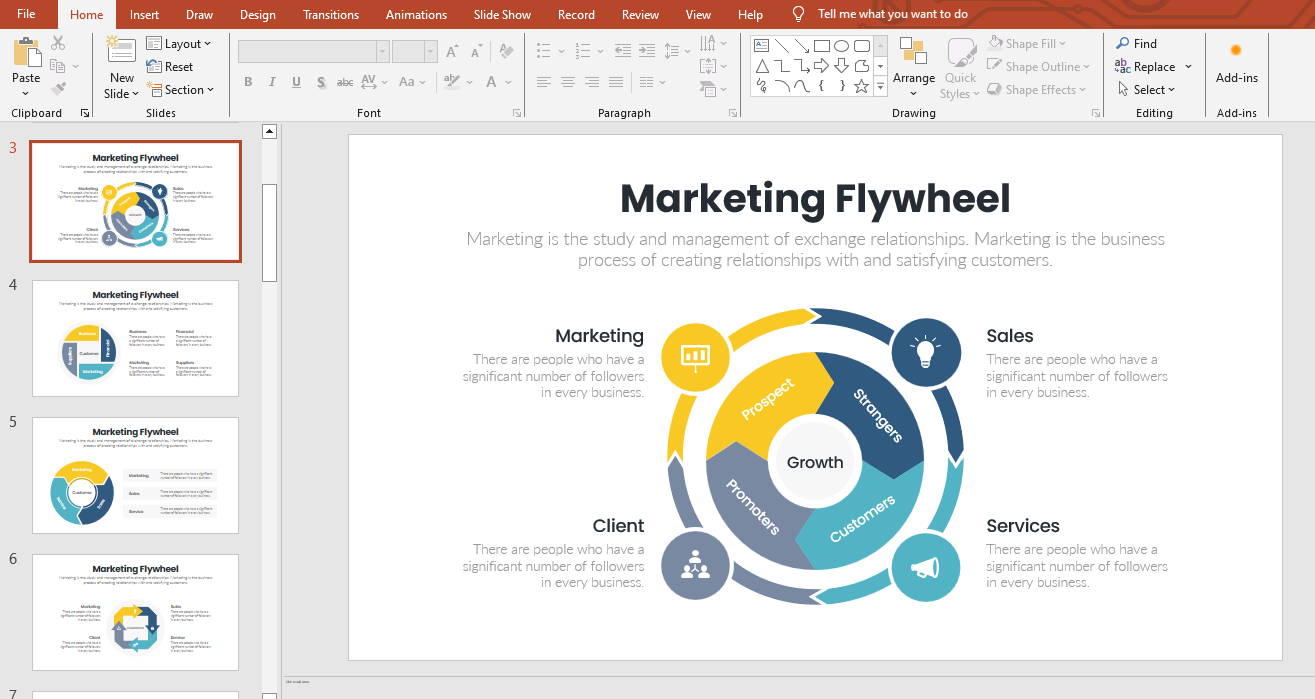Screen dimensions: 1315x699
Task: Switch to the Design tab
Action: click(258, 15)
